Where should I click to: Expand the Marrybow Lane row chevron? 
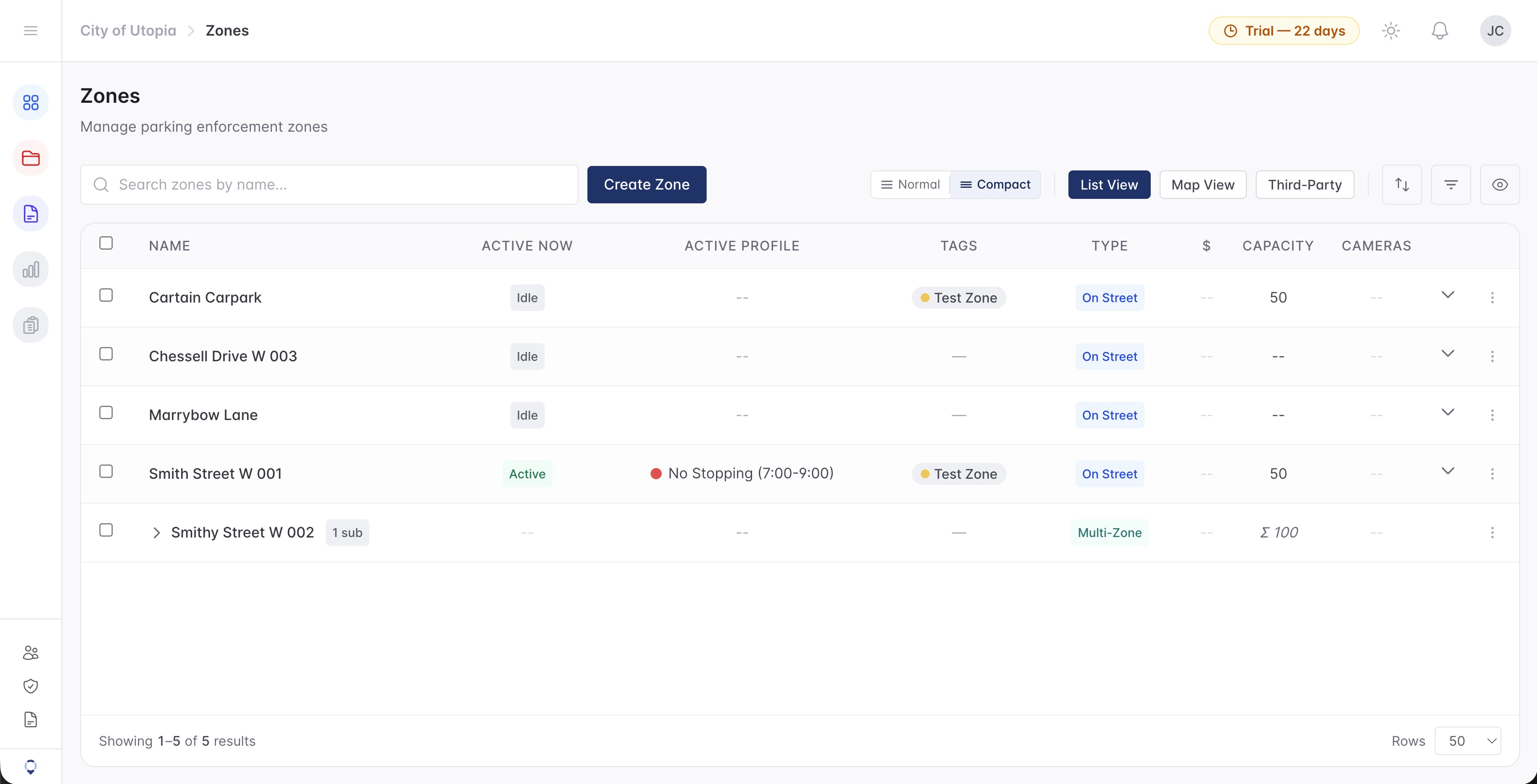coord(1448,412)
